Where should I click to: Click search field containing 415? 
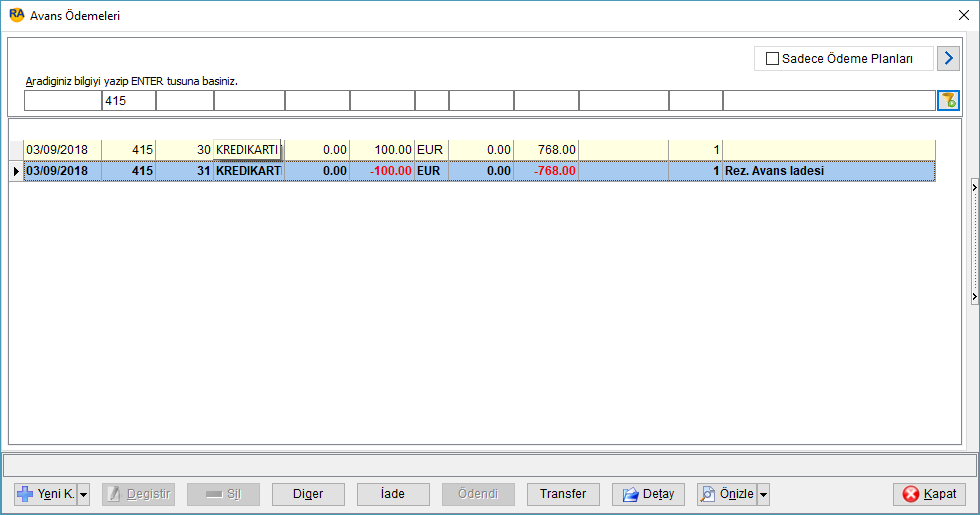pos(129,101)
